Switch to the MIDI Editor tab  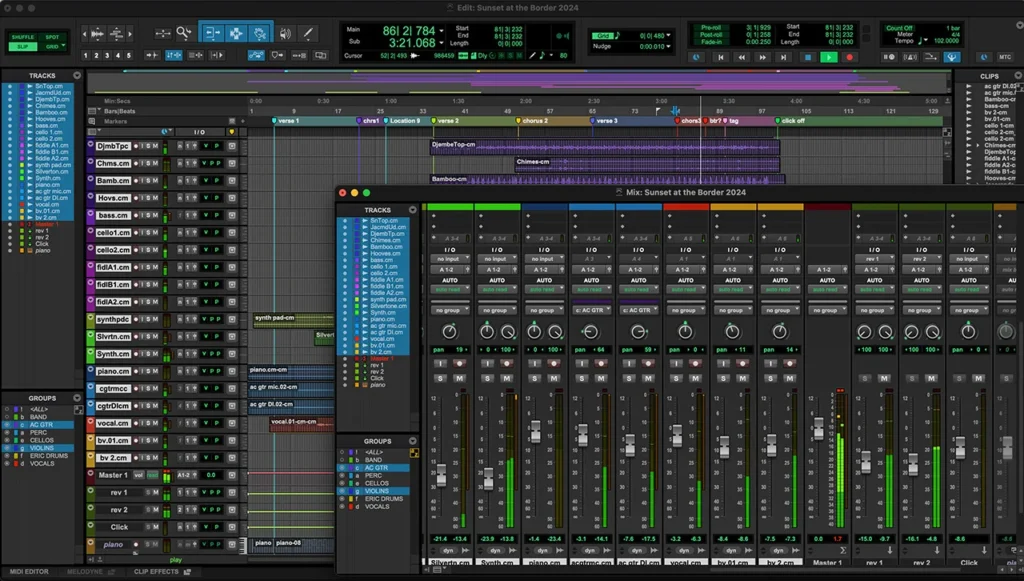(20, 573)
